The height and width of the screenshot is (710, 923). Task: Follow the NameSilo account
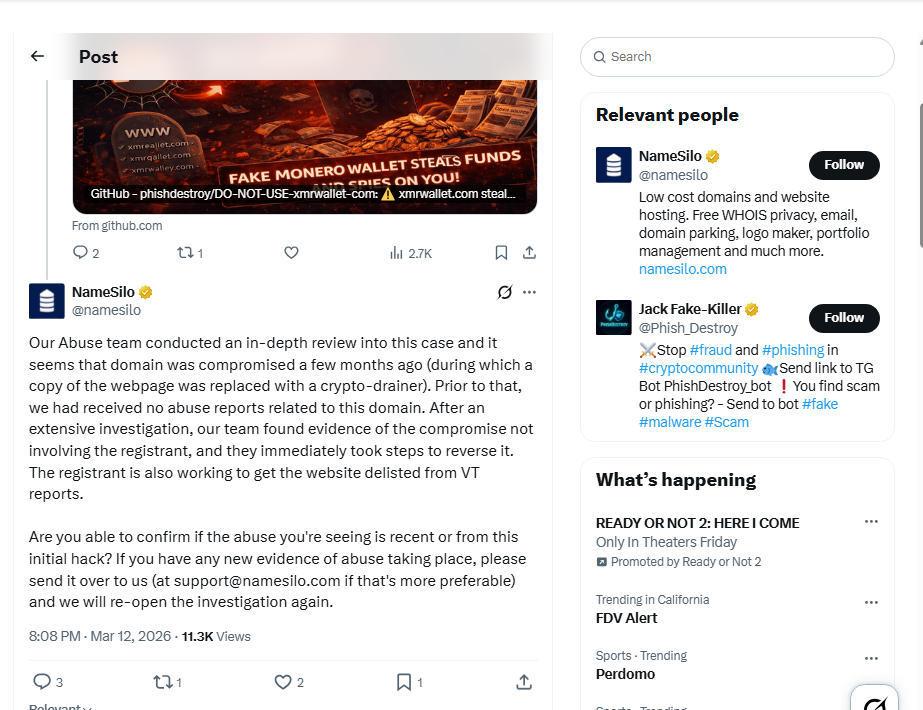(844, 165)
